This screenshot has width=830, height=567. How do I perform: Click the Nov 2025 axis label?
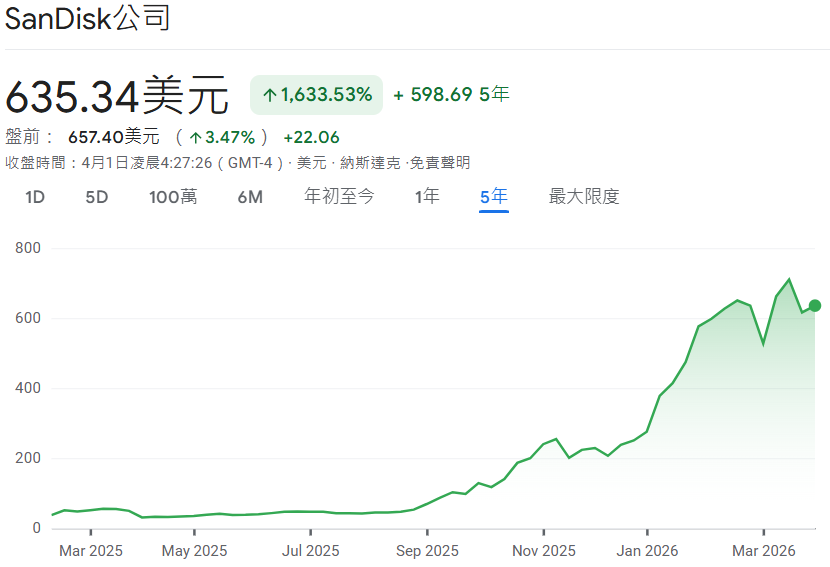click(x=544, y=551)
